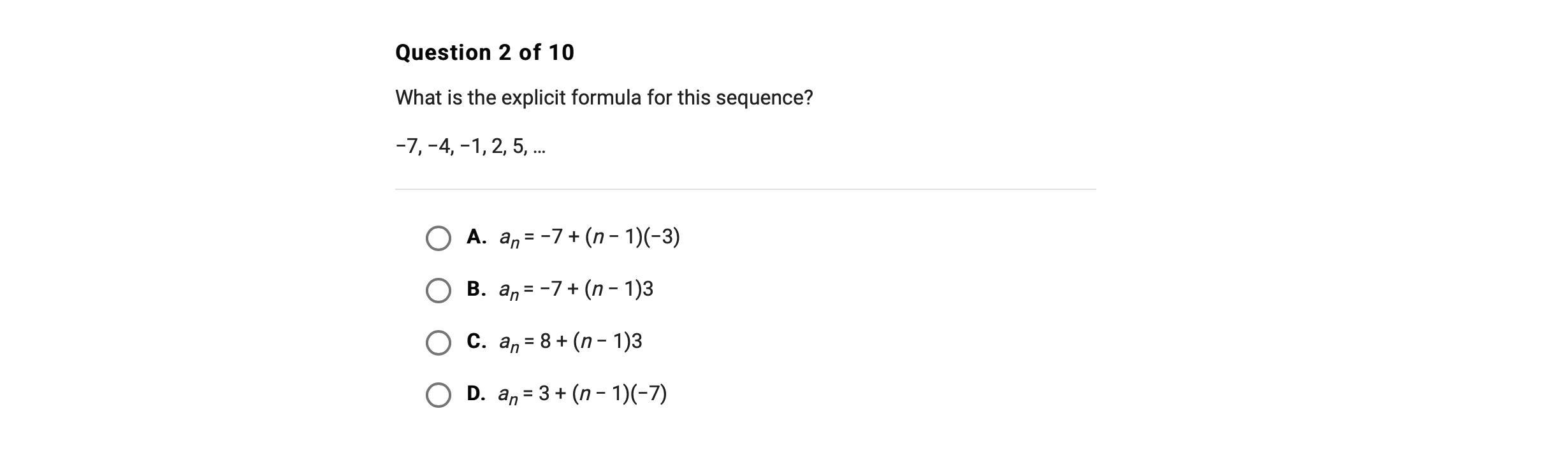Click the horizontal divider above the answers
The height and width of the screenshot is (455, 1568).
tap(745, 189)
